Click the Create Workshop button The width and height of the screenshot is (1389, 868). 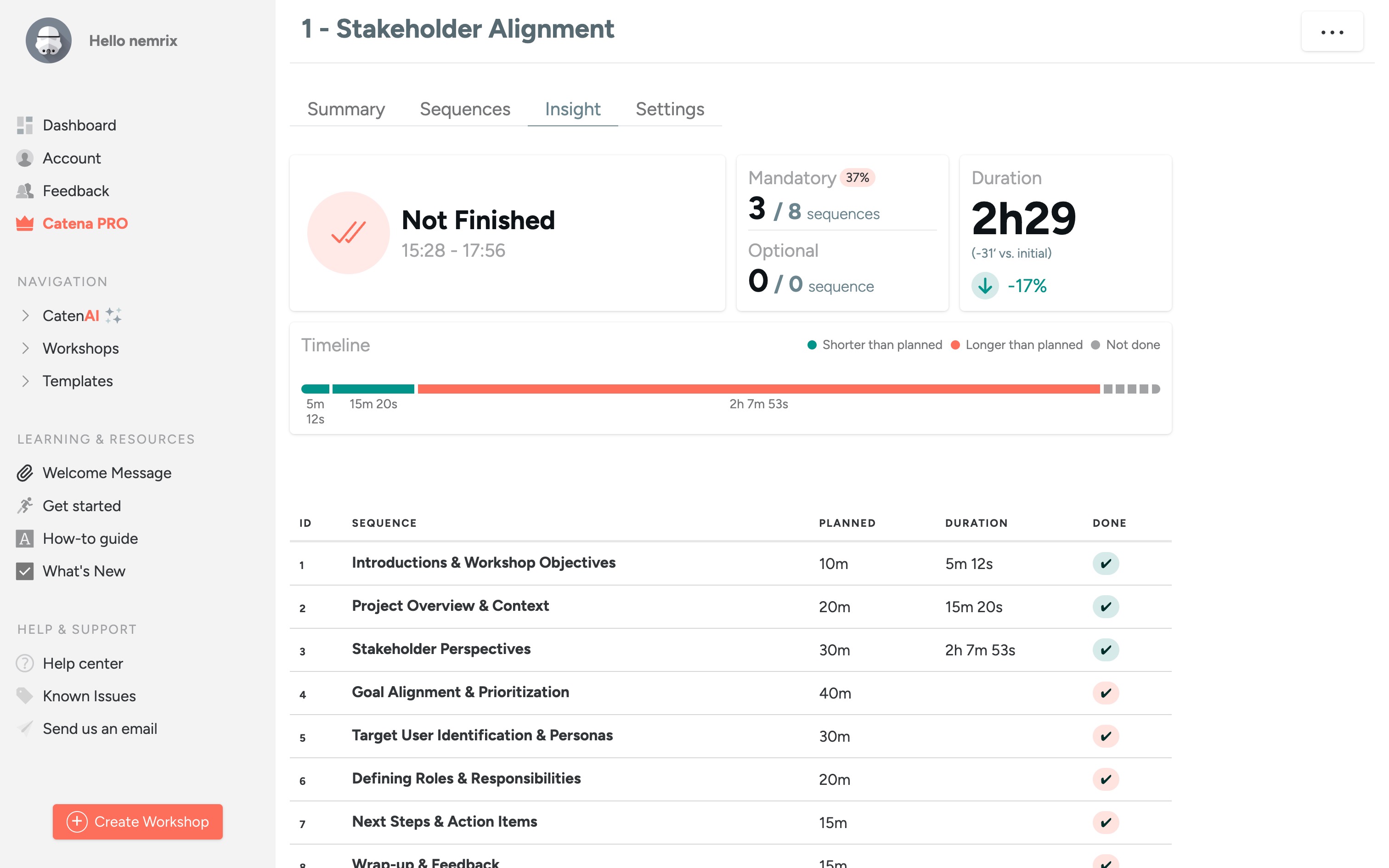tap(138, 822)
